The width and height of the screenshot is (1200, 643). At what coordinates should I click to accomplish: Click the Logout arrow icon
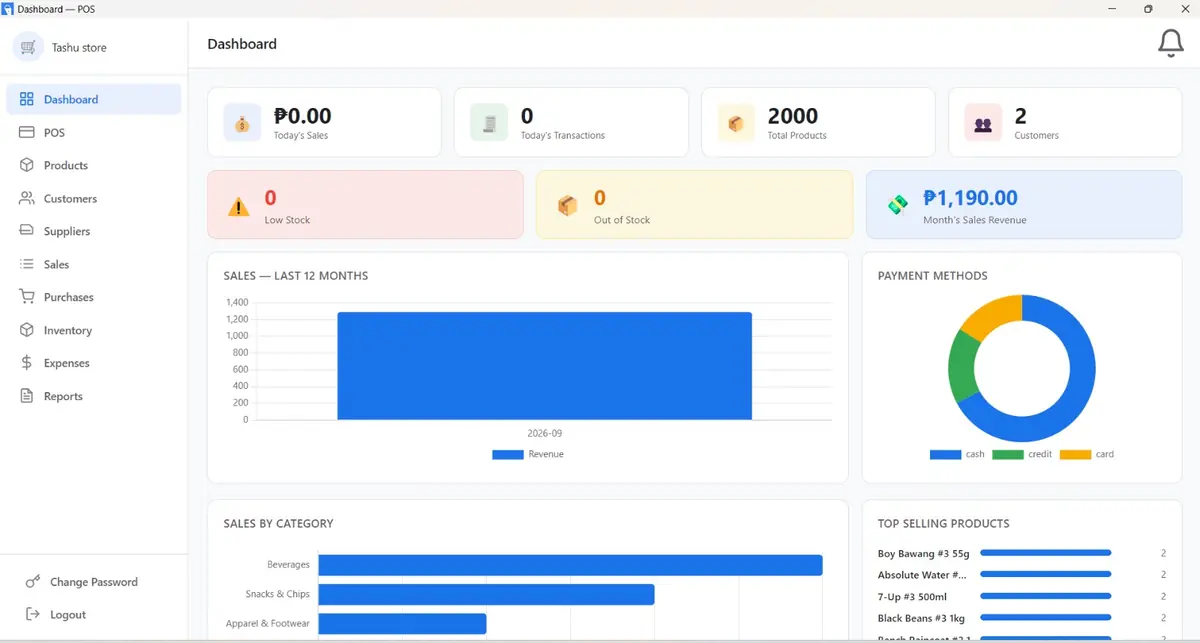click(33, 614)
